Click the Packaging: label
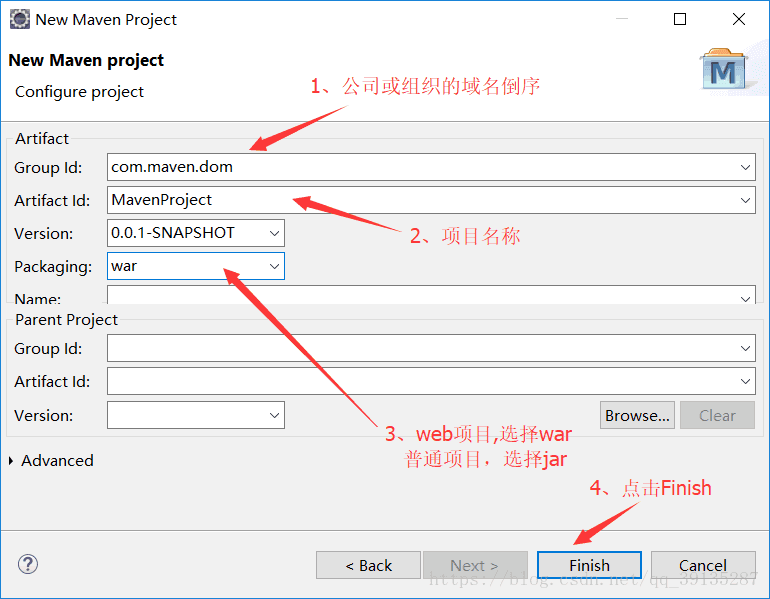The height and width of the screenshot is (599, 770). 53,267
